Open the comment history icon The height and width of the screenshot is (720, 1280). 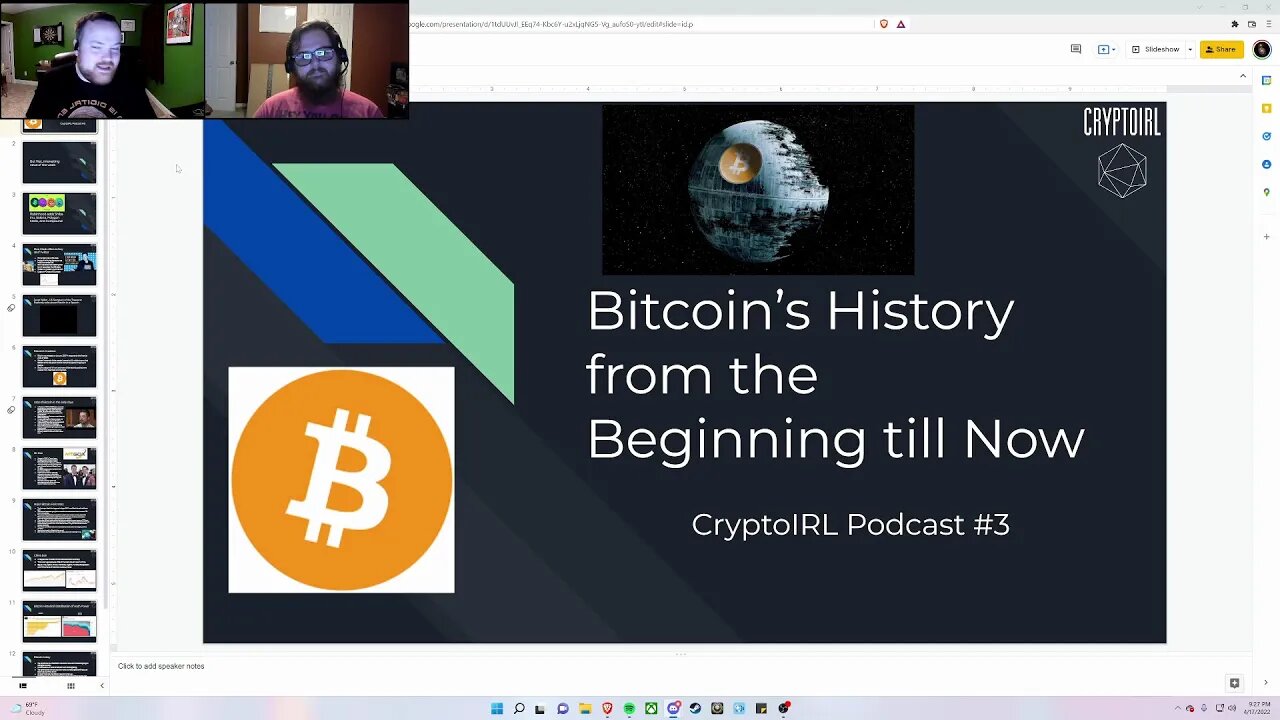[x=1076, y=49]
